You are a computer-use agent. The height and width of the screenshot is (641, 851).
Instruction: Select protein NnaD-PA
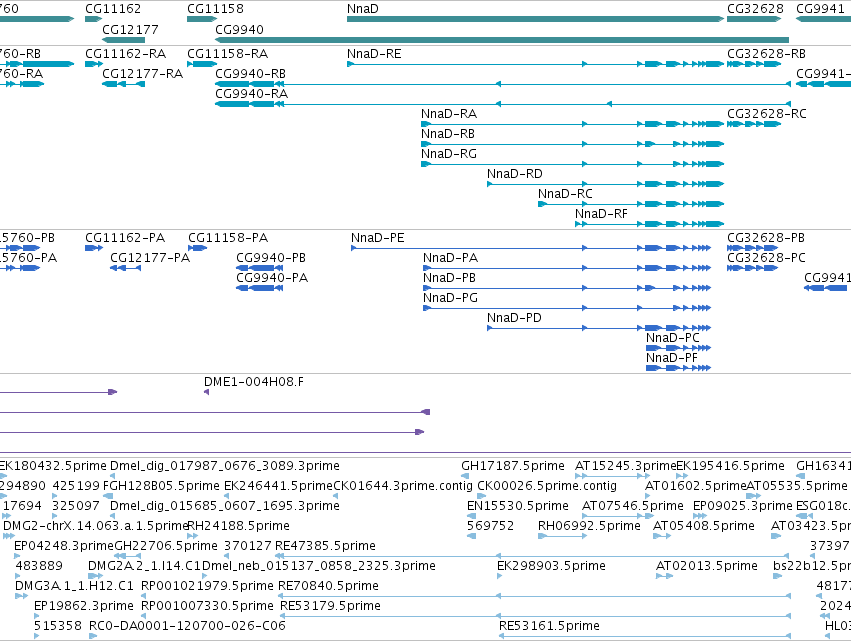click(450, 258)
